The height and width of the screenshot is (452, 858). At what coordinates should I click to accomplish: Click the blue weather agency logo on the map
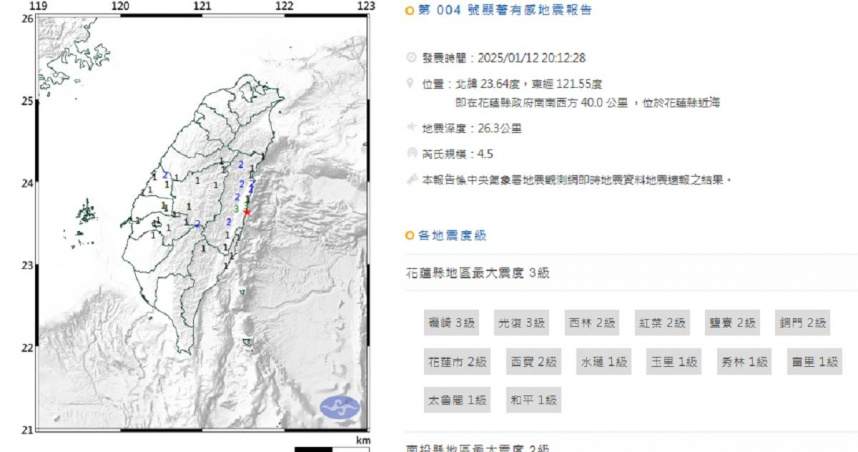click(x=340, y=408)
